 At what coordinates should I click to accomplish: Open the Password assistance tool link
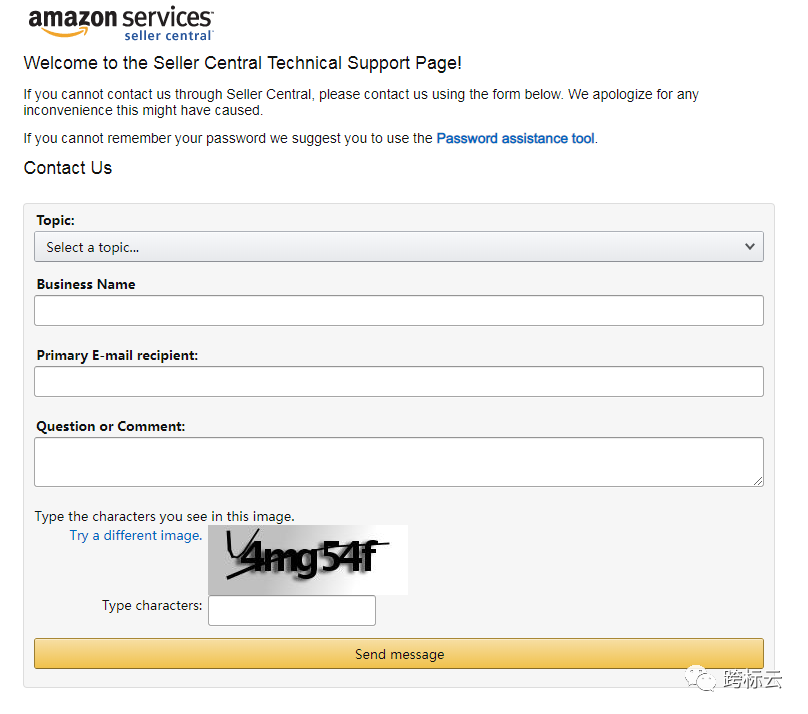click(515, 139)
